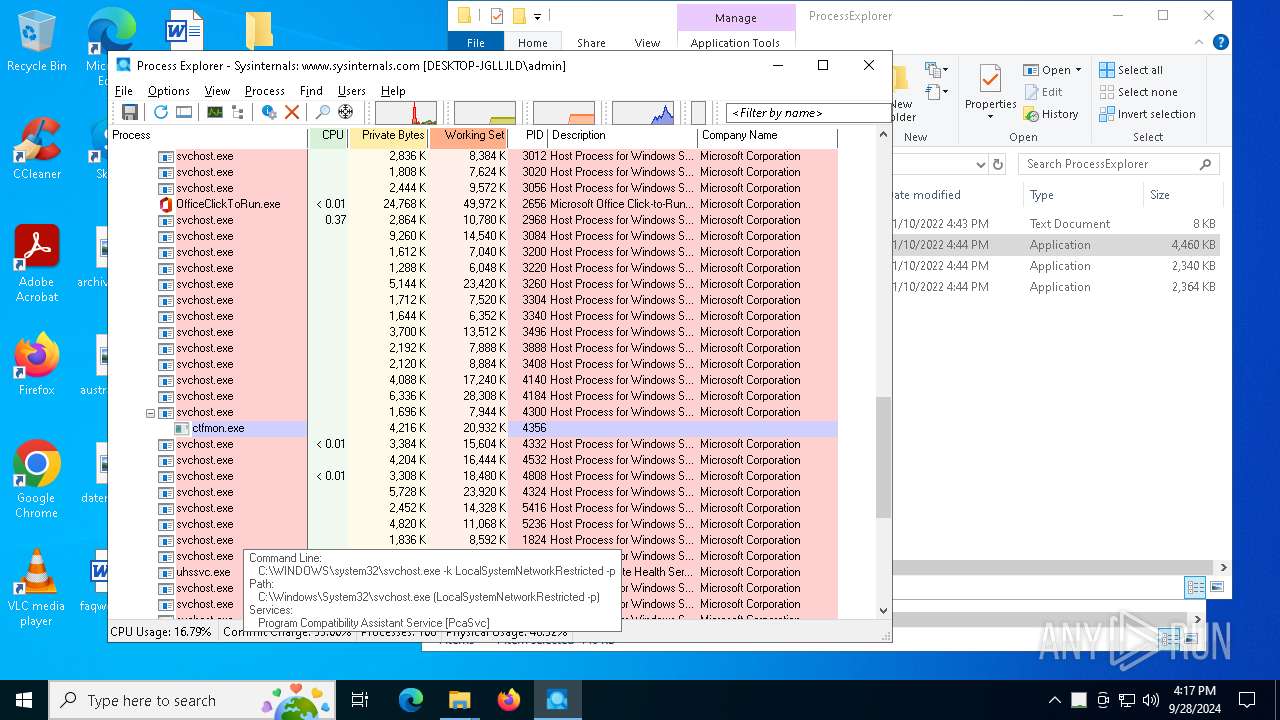The width and height of the screenshot is (1280, 720).
Task: Open CCleaner desktop shortcut icon
Action: [37, 141]
